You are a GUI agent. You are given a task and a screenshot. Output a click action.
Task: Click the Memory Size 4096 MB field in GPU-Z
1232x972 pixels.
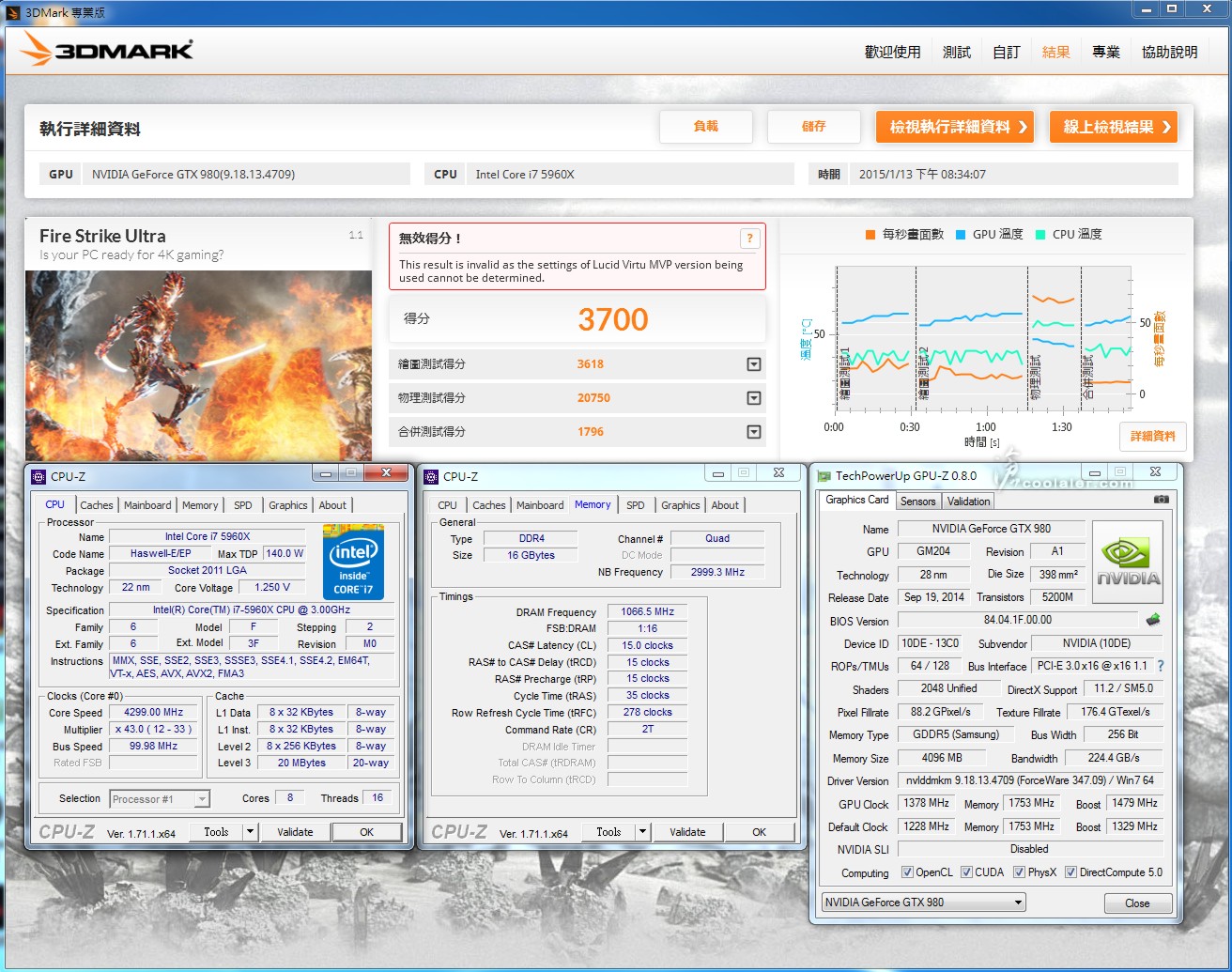[x=942, y=758]
